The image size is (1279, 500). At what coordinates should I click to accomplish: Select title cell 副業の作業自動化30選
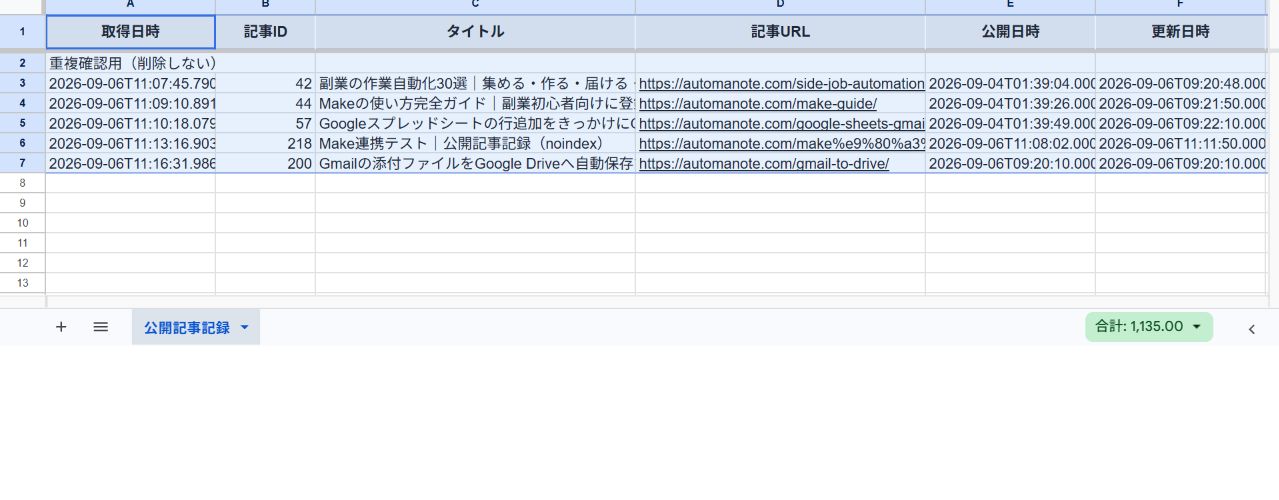[x=475, y=84]
